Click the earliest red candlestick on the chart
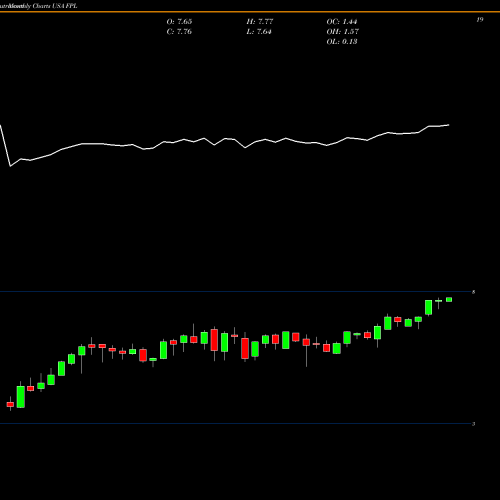500x500 pixels. (10, 404)
